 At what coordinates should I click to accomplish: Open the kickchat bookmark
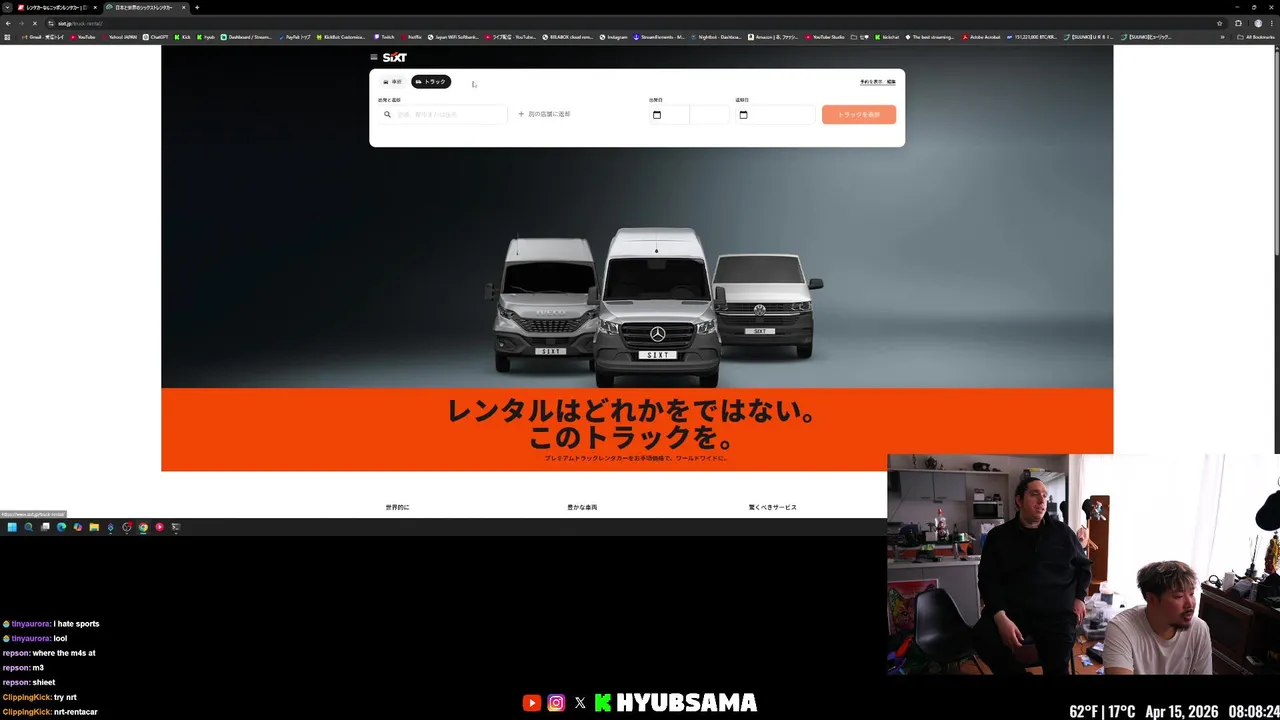887,37
